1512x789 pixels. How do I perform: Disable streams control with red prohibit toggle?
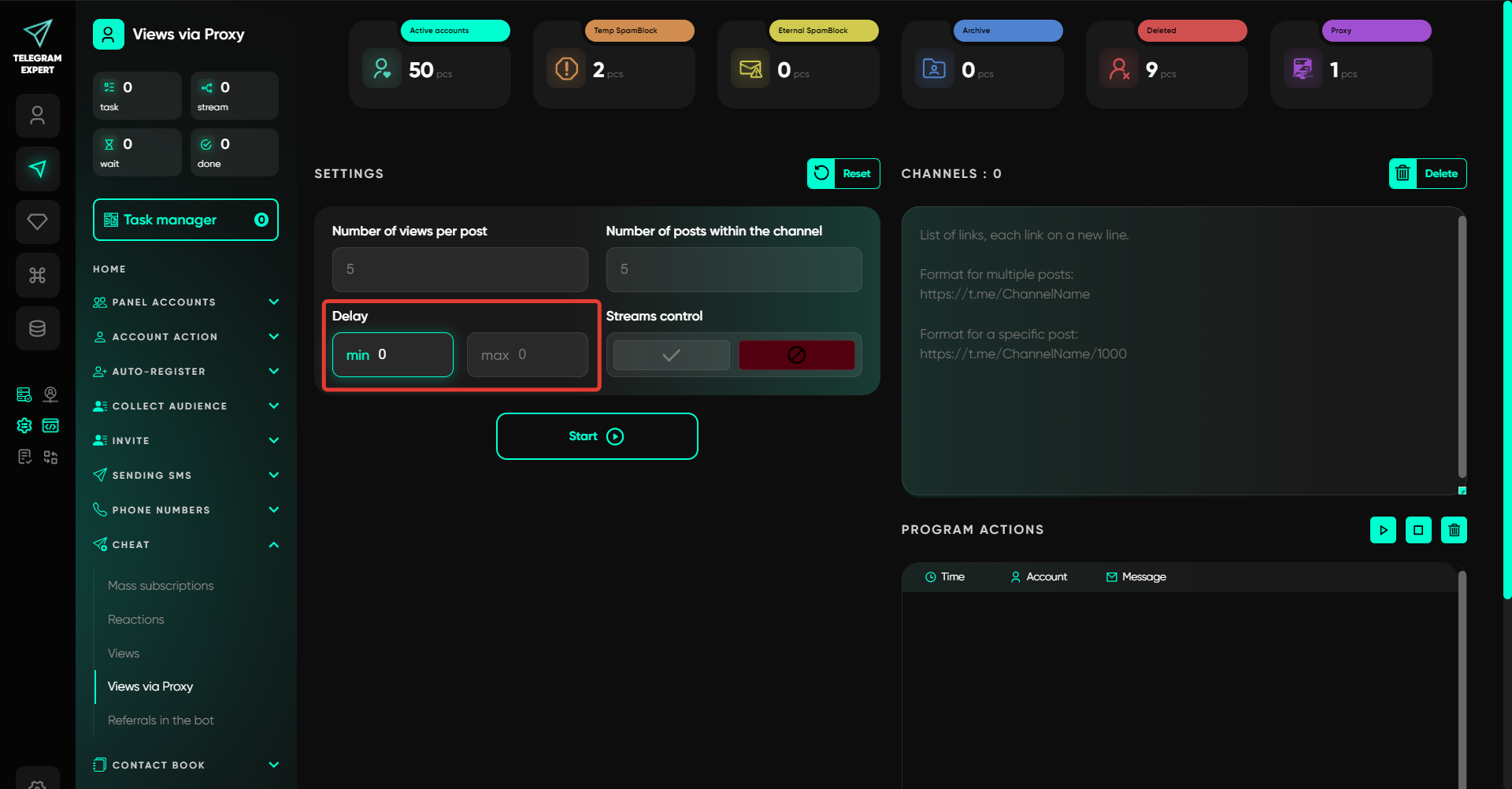pyautogui.click(x=796, y=355)
